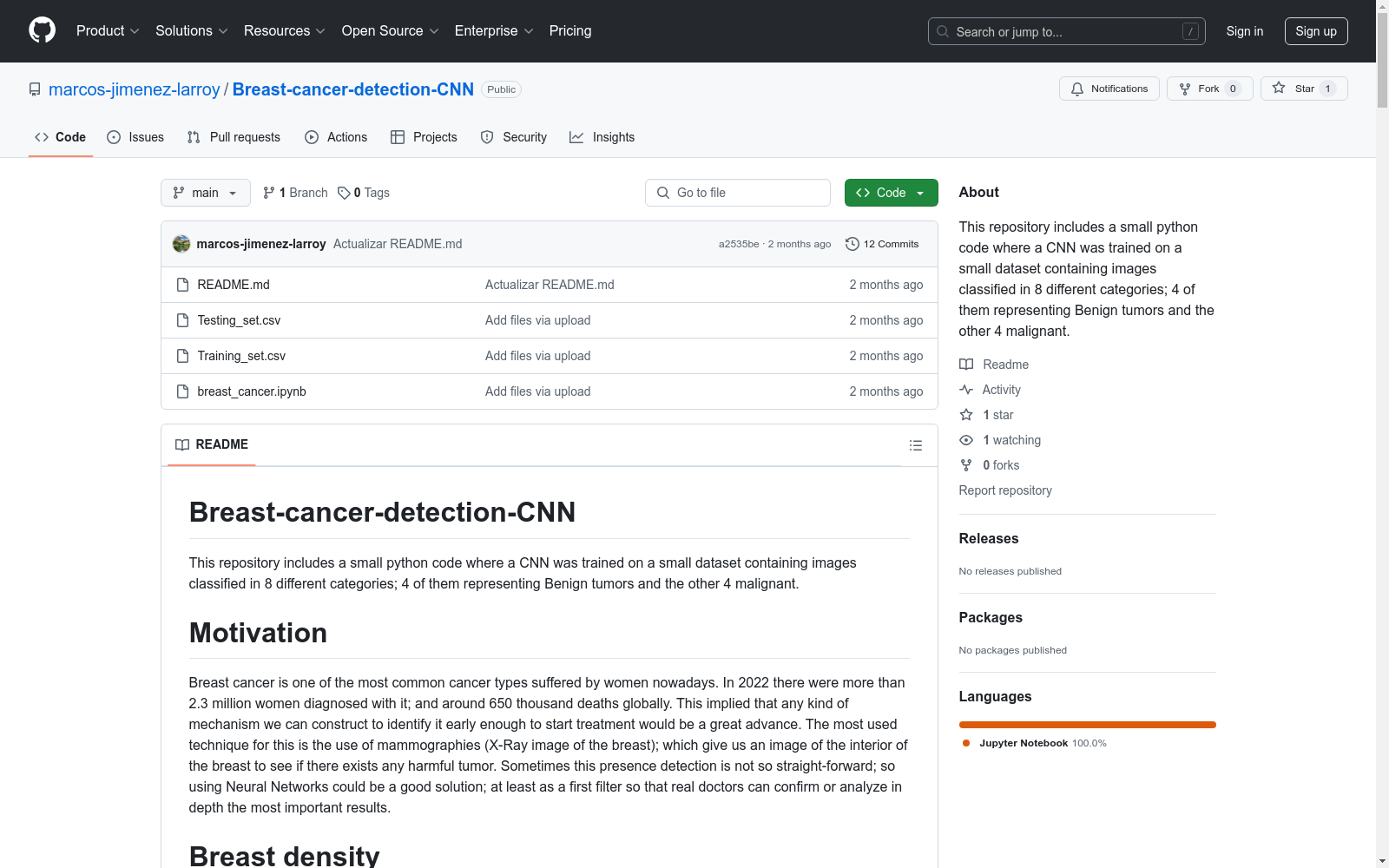This screenshot has width=1389, height=868.
Task: Click the Public visibility label
Action: pyautogui.click(x=501, y=89)
